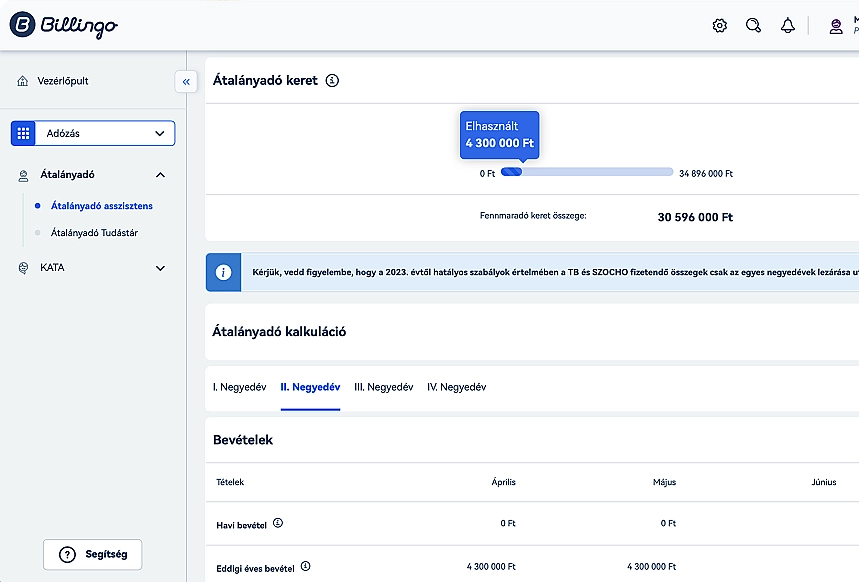This screenshot has height=582, width=859.
Task: Expand the KATA menu section
Action: 160,268
